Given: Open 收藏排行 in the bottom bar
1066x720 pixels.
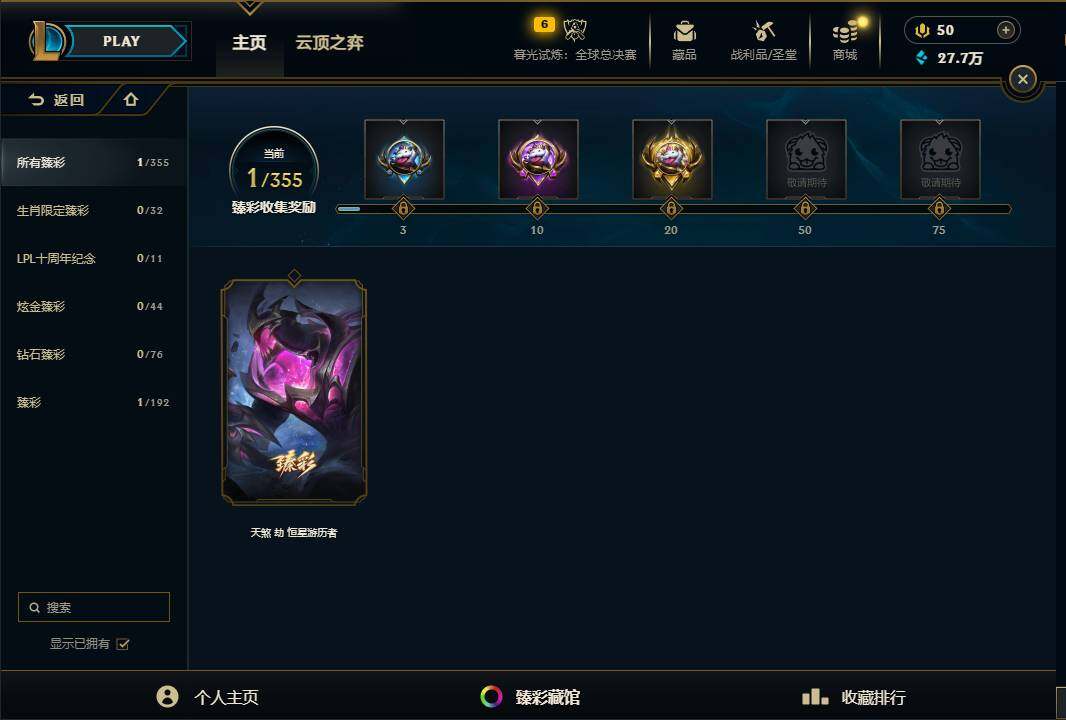Looking at the screenshot, I should click(854, 697).
